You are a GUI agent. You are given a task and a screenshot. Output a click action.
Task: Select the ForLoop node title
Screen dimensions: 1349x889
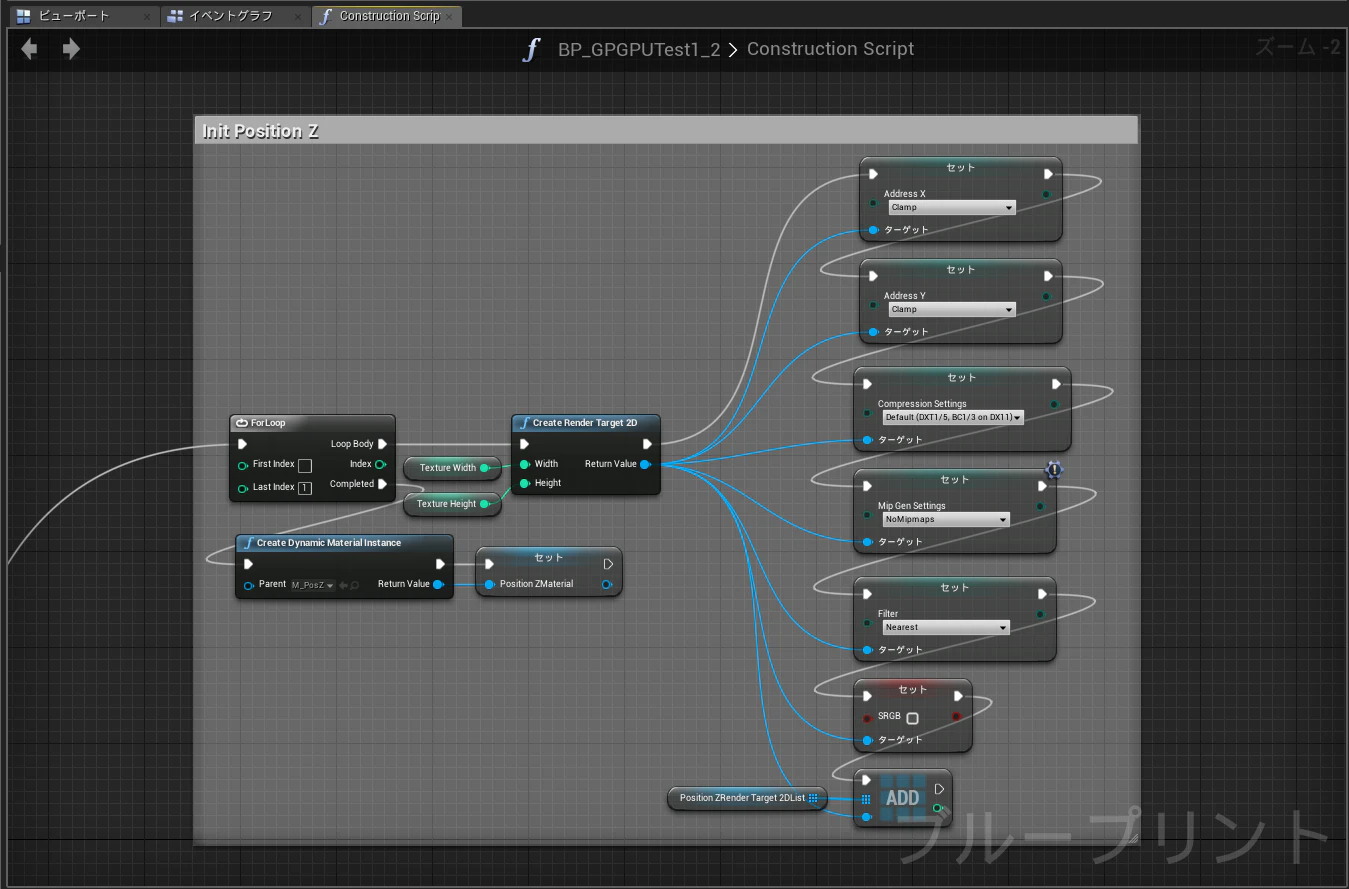312,423
